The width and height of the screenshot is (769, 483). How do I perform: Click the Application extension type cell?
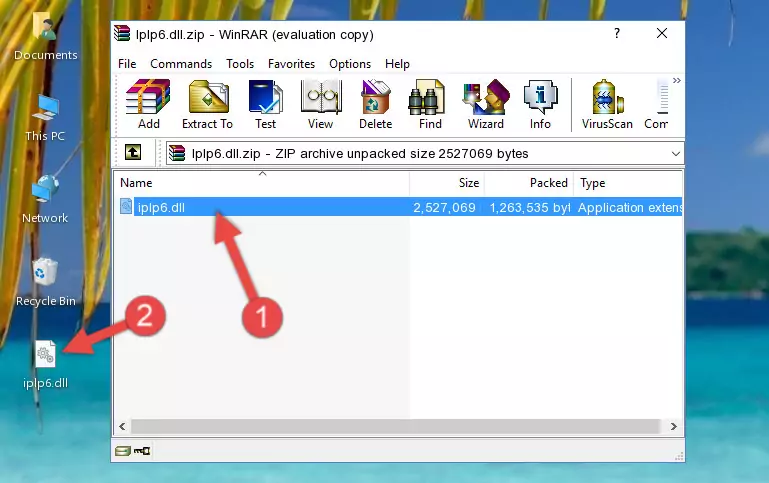tap(630, 207)
